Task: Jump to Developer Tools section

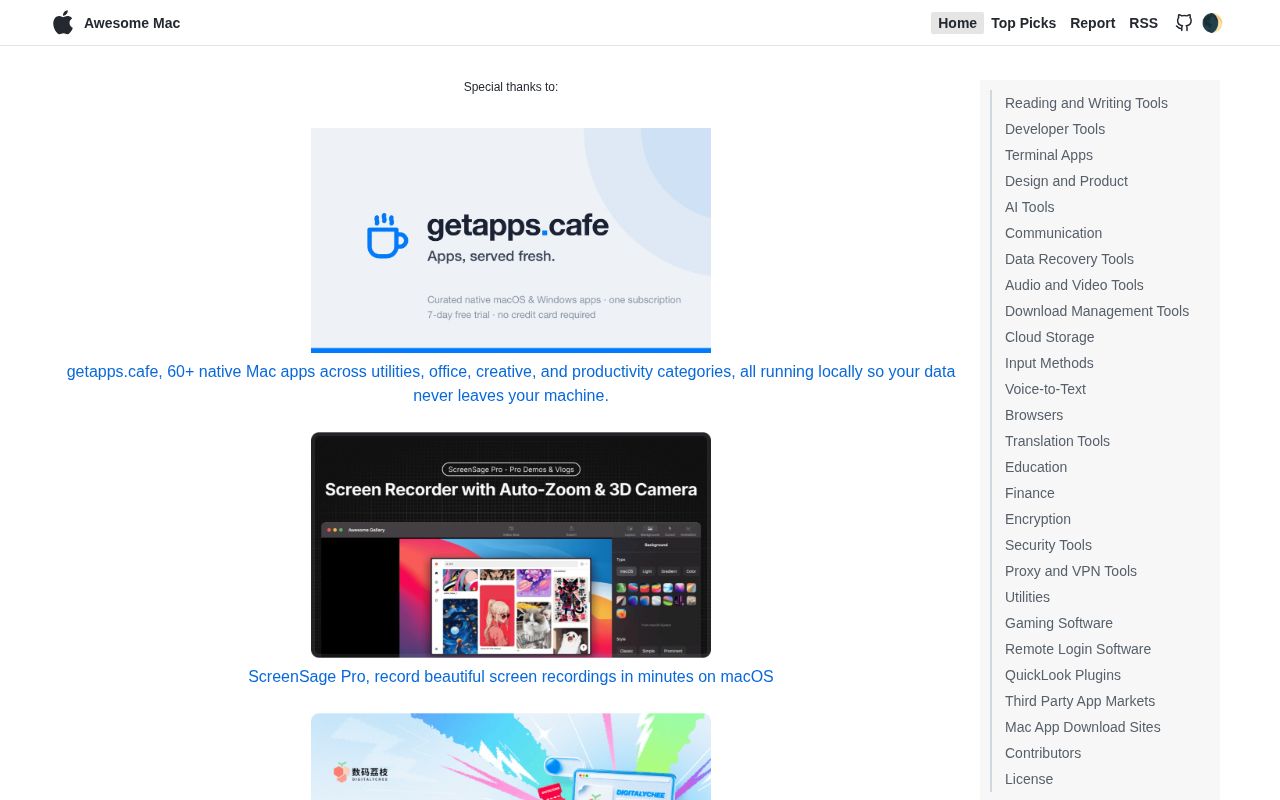Action: pyautogui.click(x=1055, y=129)
